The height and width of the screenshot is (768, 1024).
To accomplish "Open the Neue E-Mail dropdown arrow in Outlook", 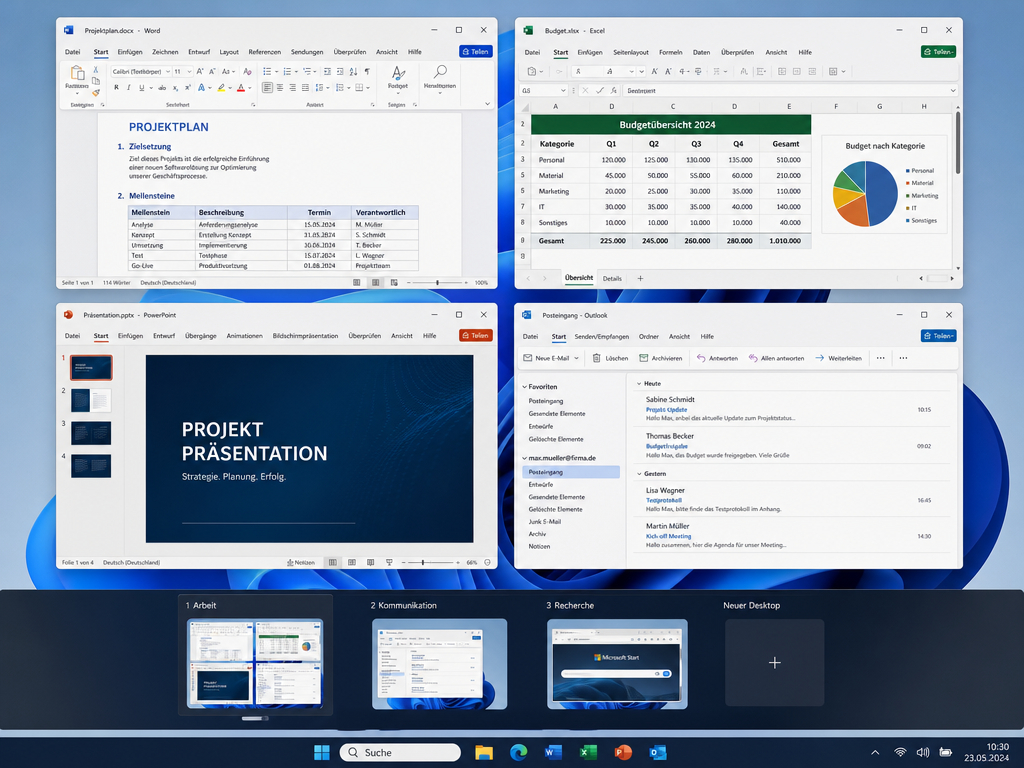I will [576, 358].
